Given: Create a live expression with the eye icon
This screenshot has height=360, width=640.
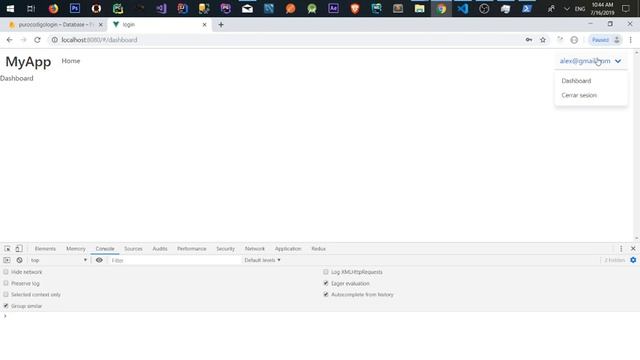Looking at the screenshot, I should click(x=99, y=260).
